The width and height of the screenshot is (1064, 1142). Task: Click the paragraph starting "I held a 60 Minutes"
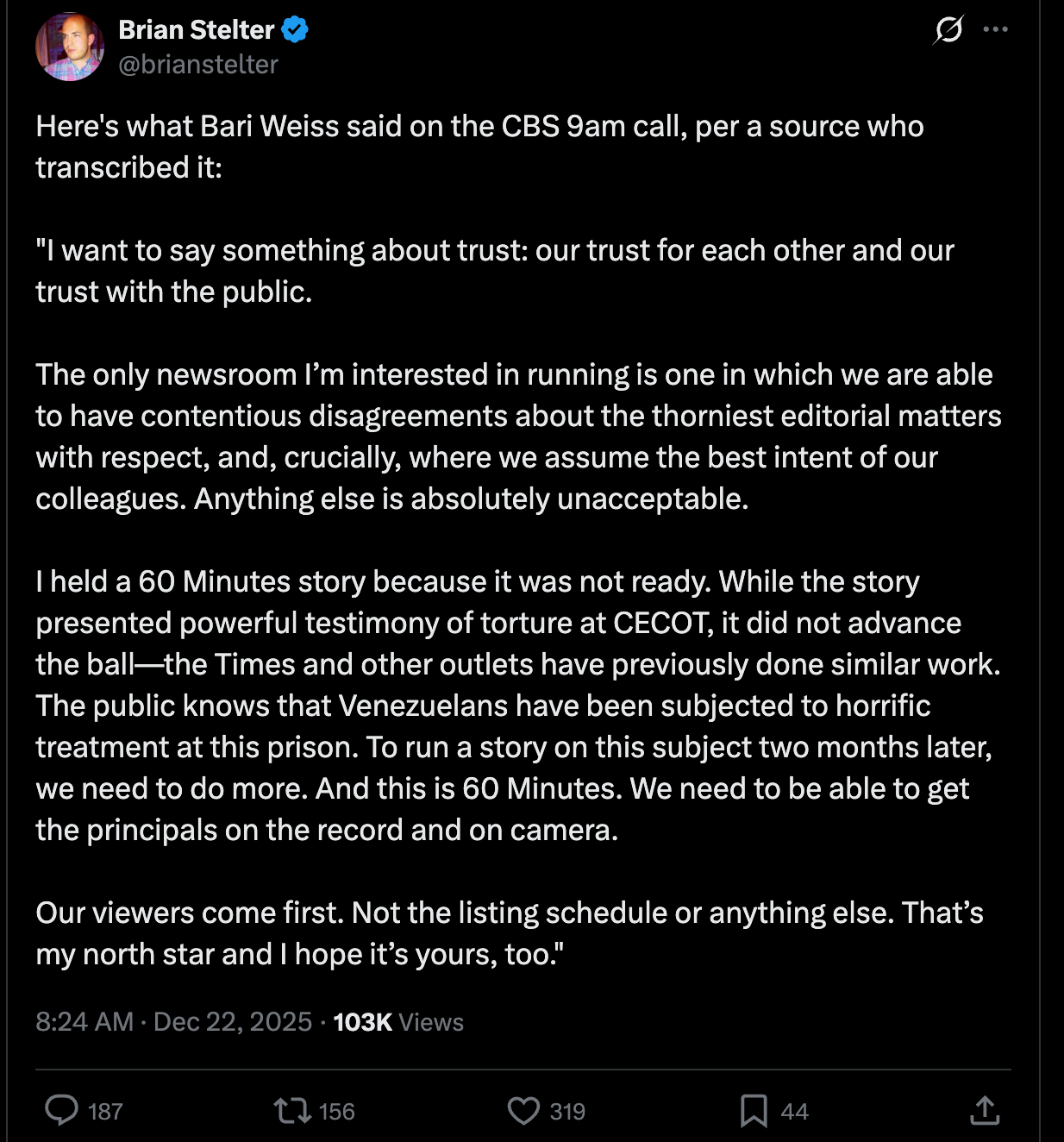coord(517,706)
